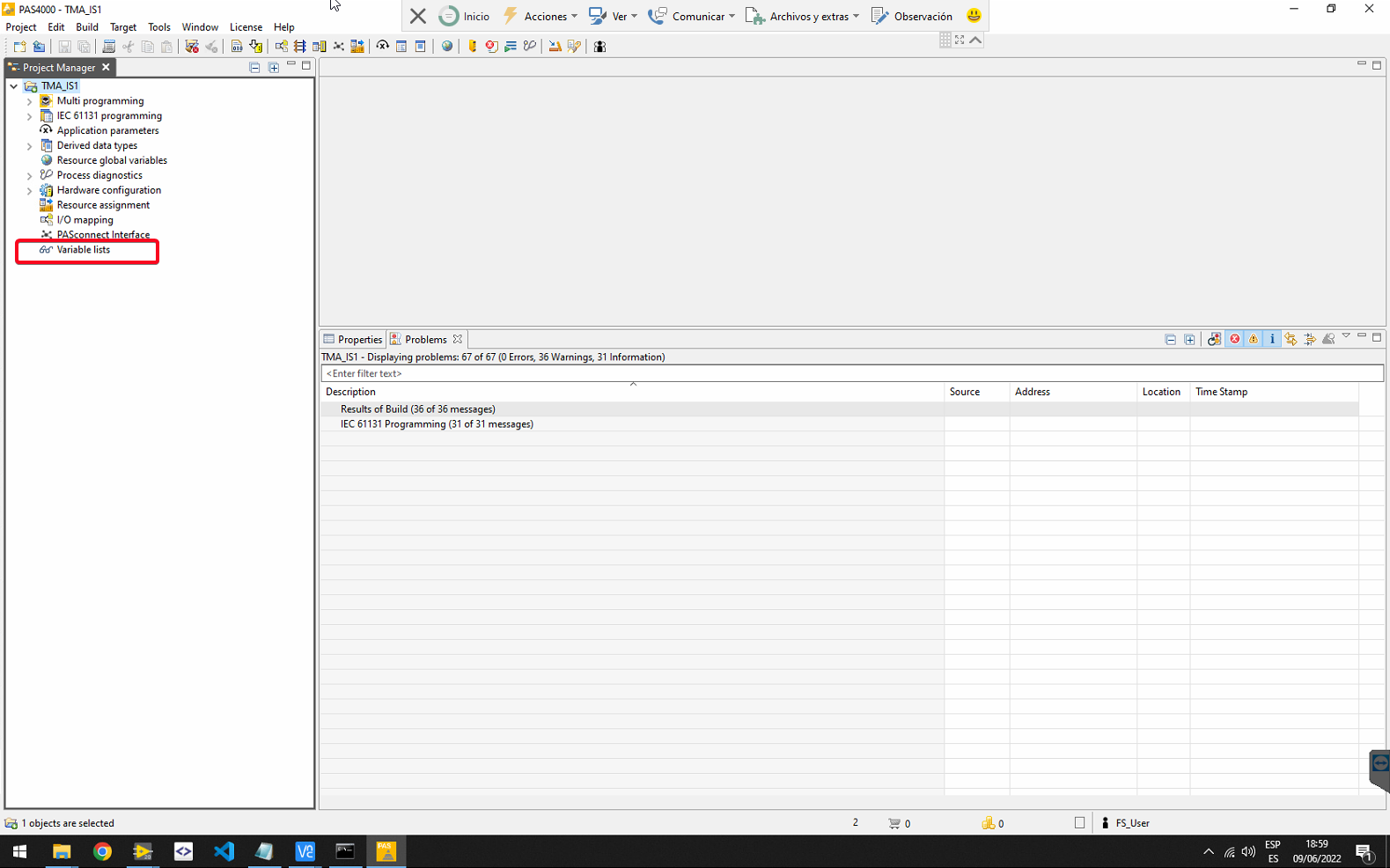The width and height of the screenshot is (1390, 868).
Task: Click the Copy toolbar icon
Action: [148, 47]
